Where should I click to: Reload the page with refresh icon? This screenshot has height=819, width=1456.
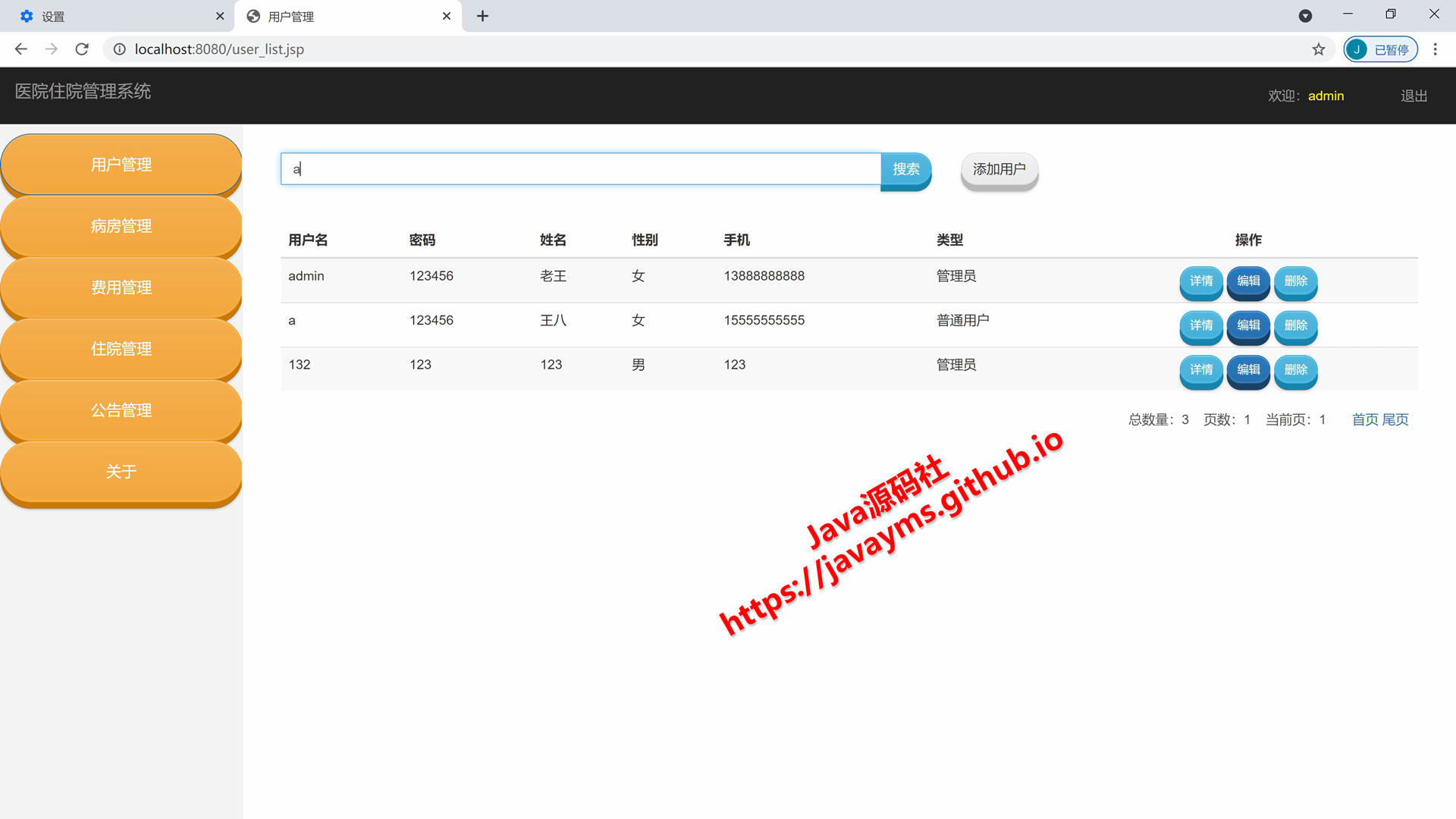tap(82, 49)
